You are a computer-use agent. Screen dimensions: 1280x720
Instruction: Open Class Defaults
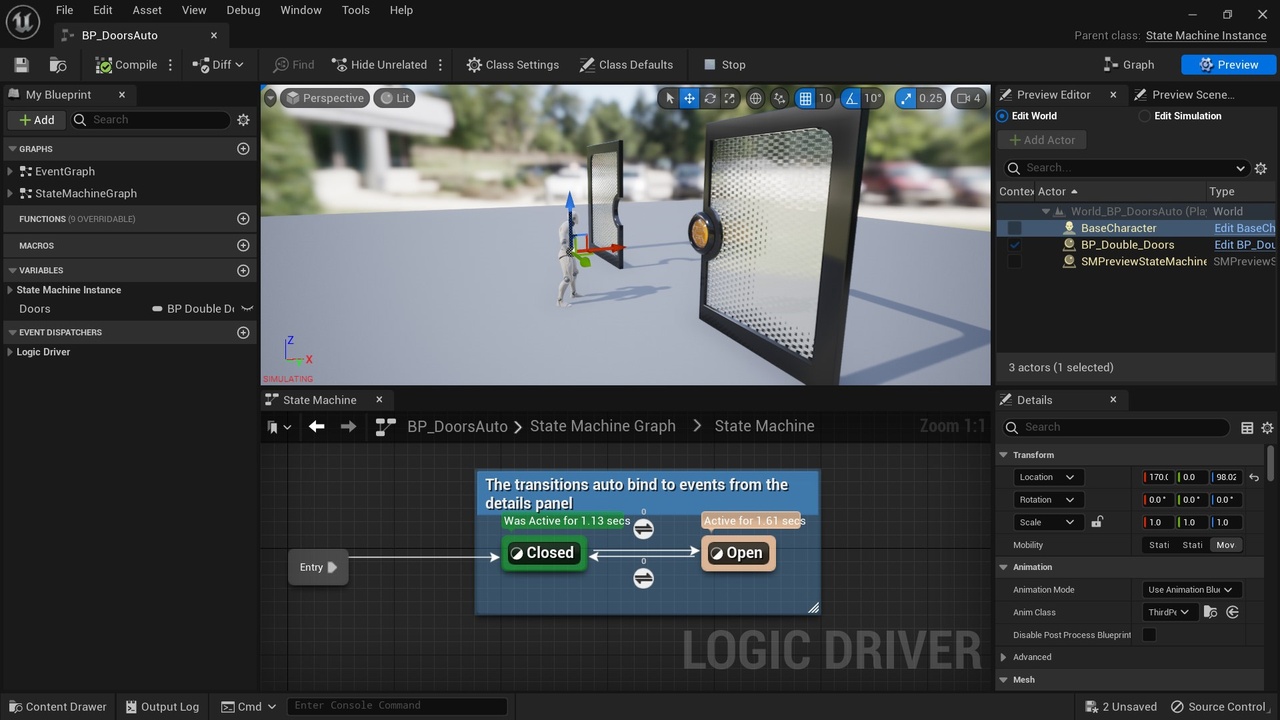pyautogui.click(x=627, y=64)
